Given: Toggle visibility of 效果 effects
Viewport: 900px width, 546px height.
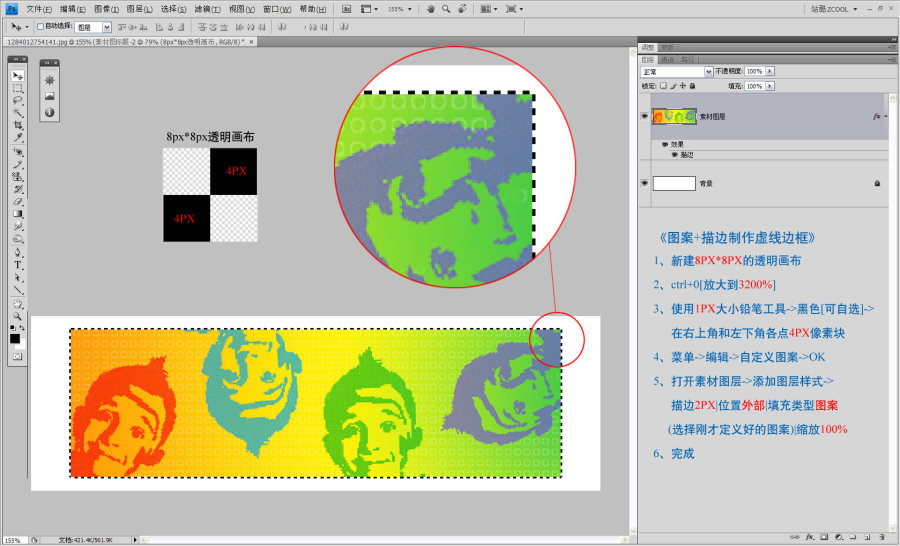Looking at the screenshot, I should 665,144.
